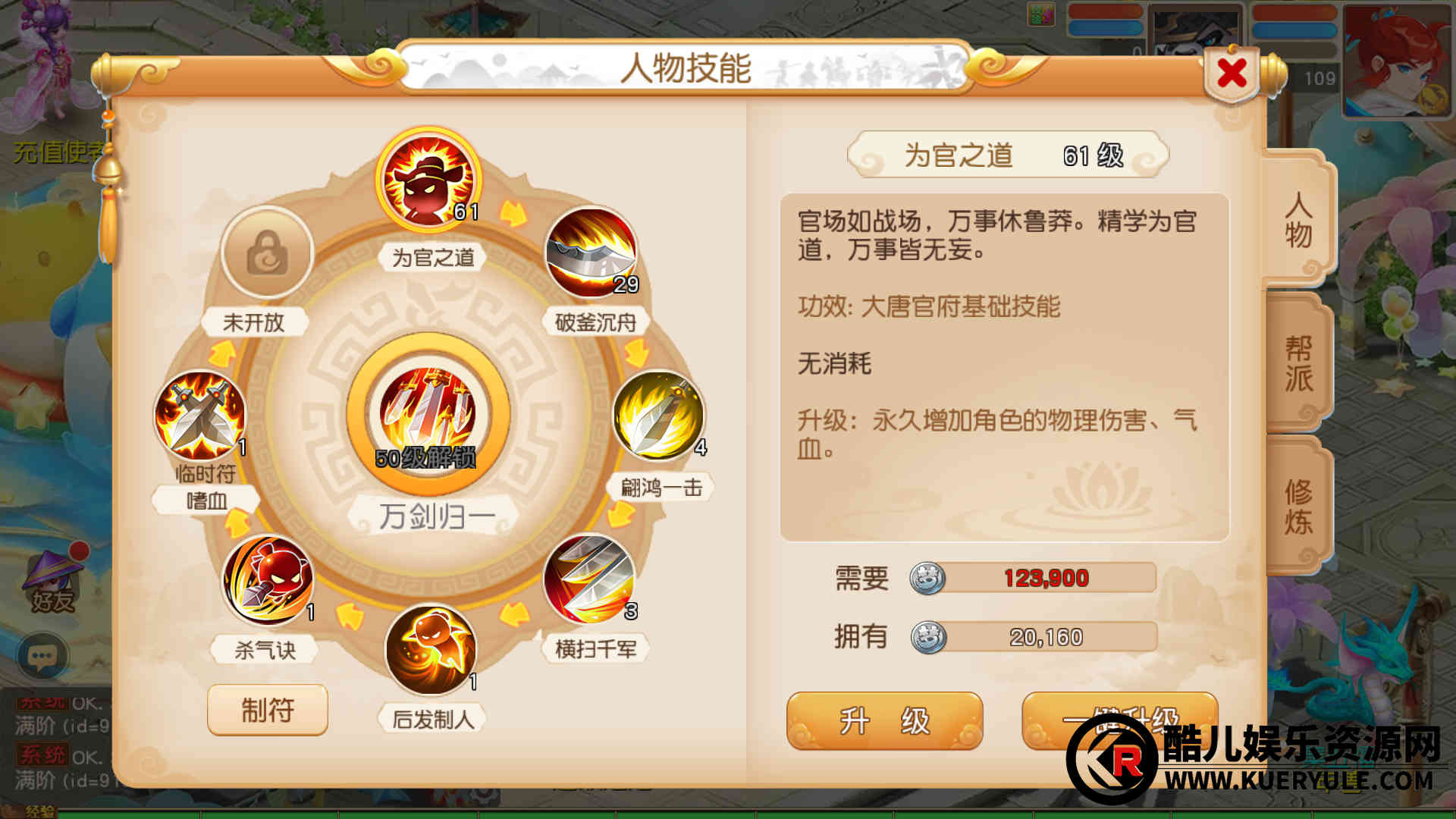The width and height of the screenshot is (1456, 819).
Task: Select the 后发制人 skill icon
Action: (x=431, y=650)
